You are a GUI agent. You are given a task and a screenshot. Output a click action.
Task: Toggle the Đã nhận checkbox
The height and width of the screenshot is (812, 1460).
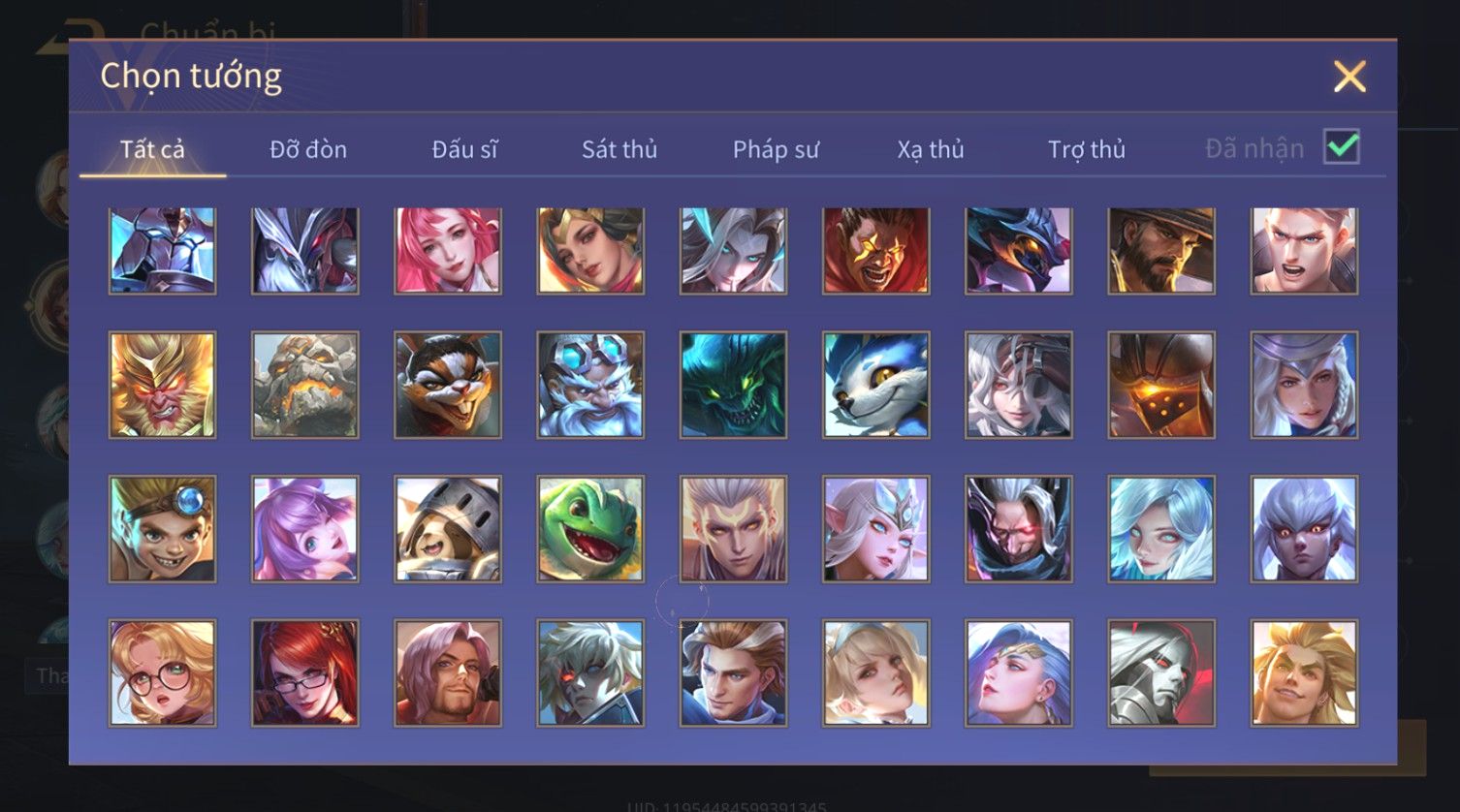(1342, 147)
